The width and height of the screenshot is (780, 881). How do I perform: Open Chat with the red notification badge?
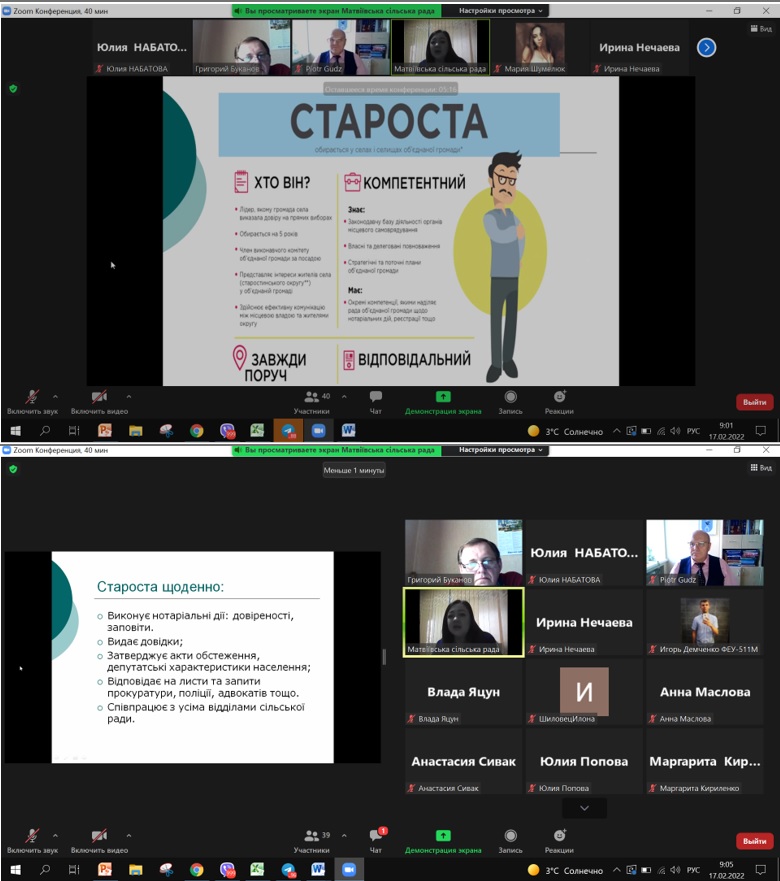click(x=376, y=836)
